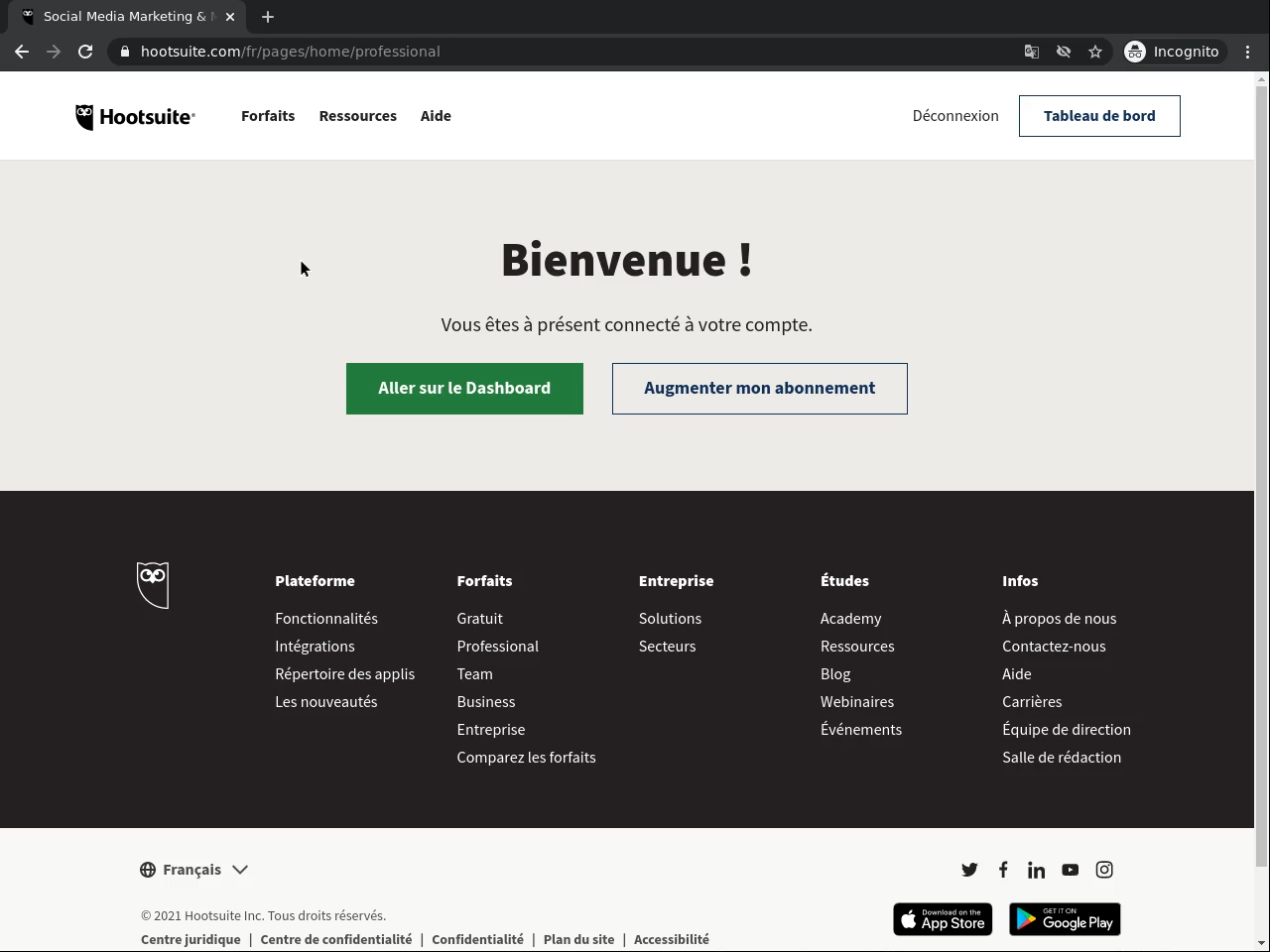Reload the current page
The height and width of the screenshot is (952, 1270).
click(85, 52)
